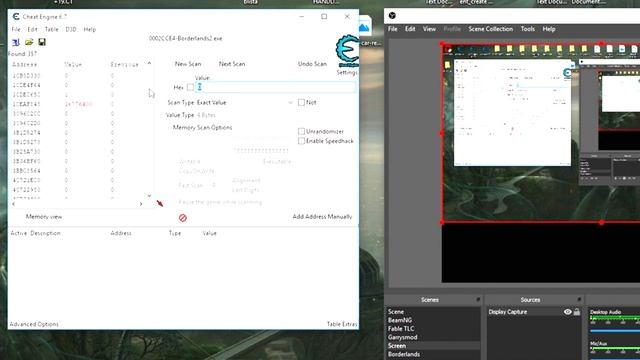Open the Table menu in Cheat Engine
The image size is (640, 360).
tap(51, 29)
